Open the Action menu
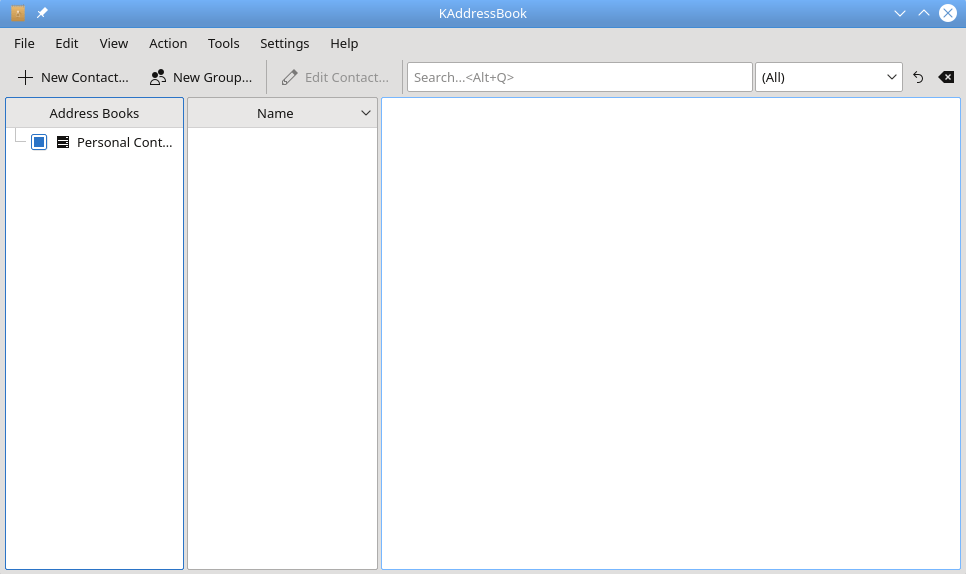The image size is (966, 574). [168, 43]
